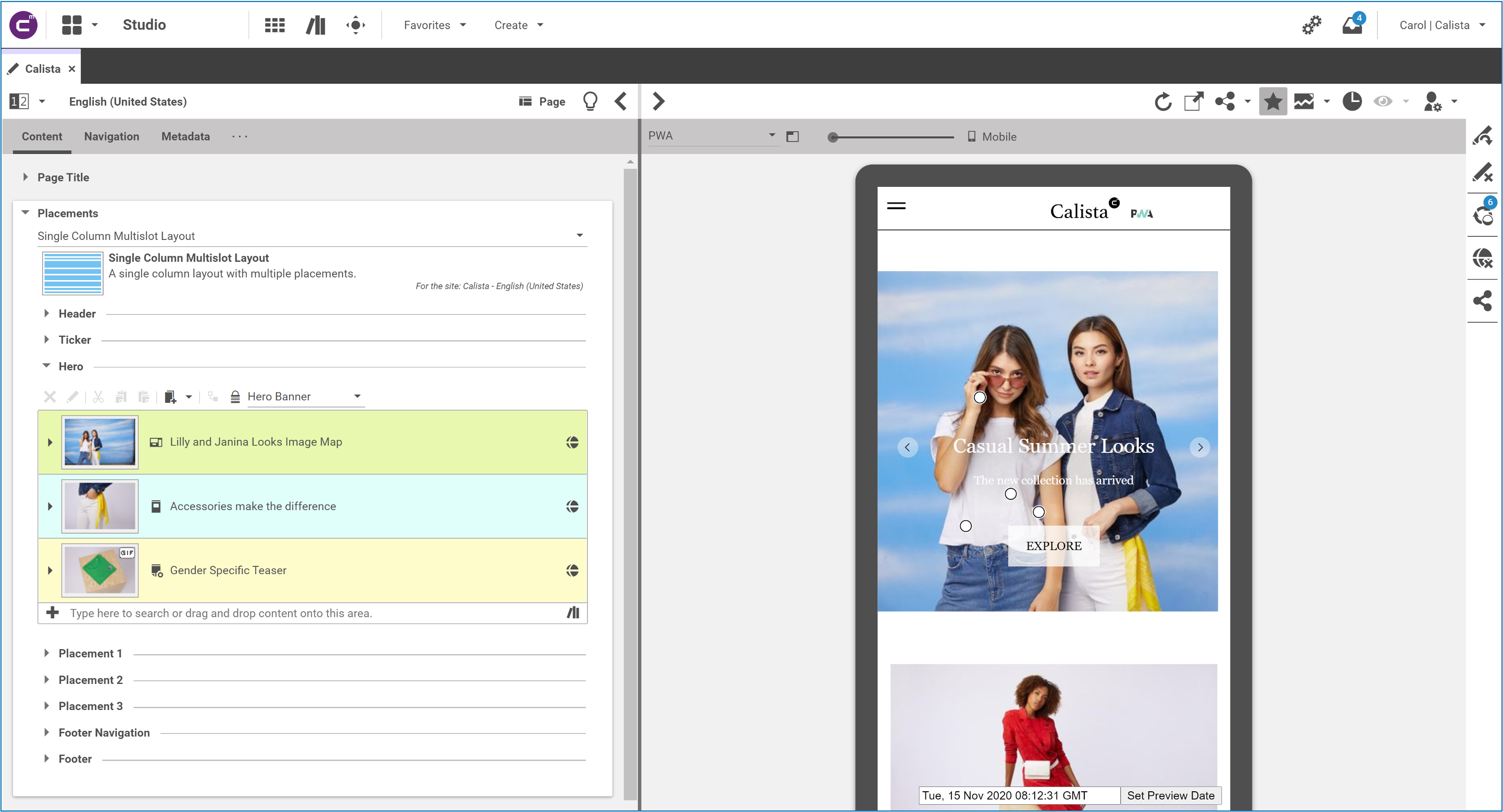
Task: Switch to the Content tab
Action: [42, 136]
